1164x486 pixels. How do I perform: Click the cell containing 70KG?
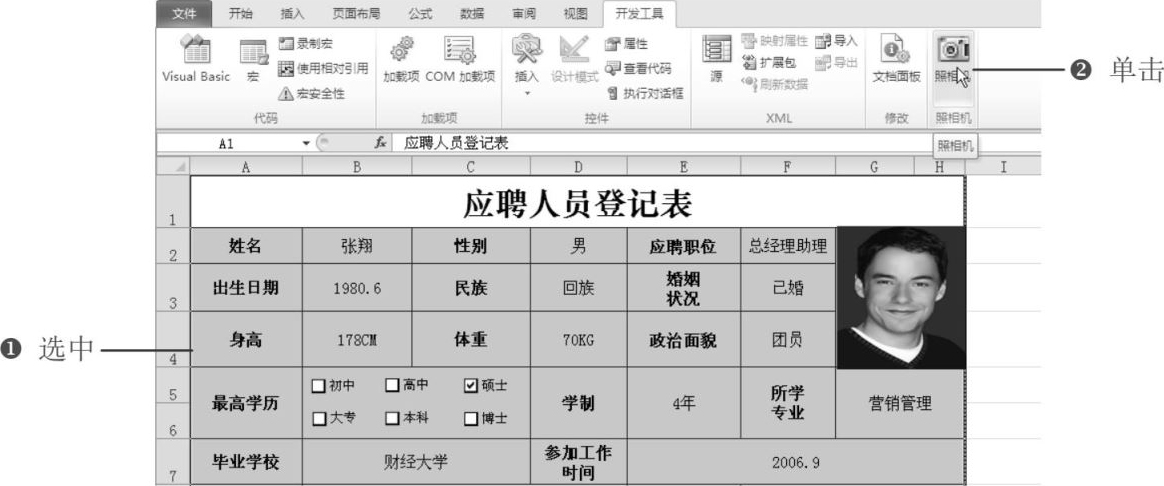[x=579, y=340]
